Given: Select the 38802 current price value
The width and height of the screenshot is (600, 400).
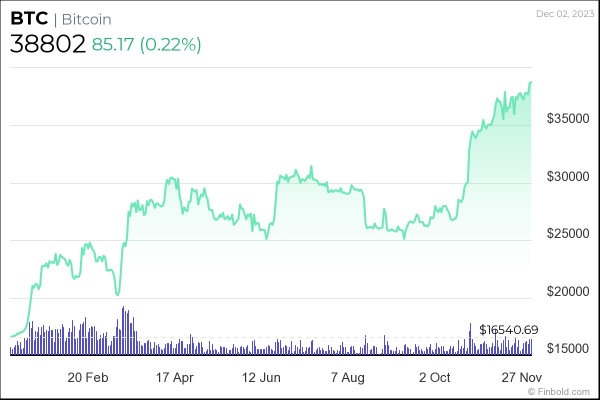Looking at the screenshot, I should pyautogui.click(x=46, y=44).
